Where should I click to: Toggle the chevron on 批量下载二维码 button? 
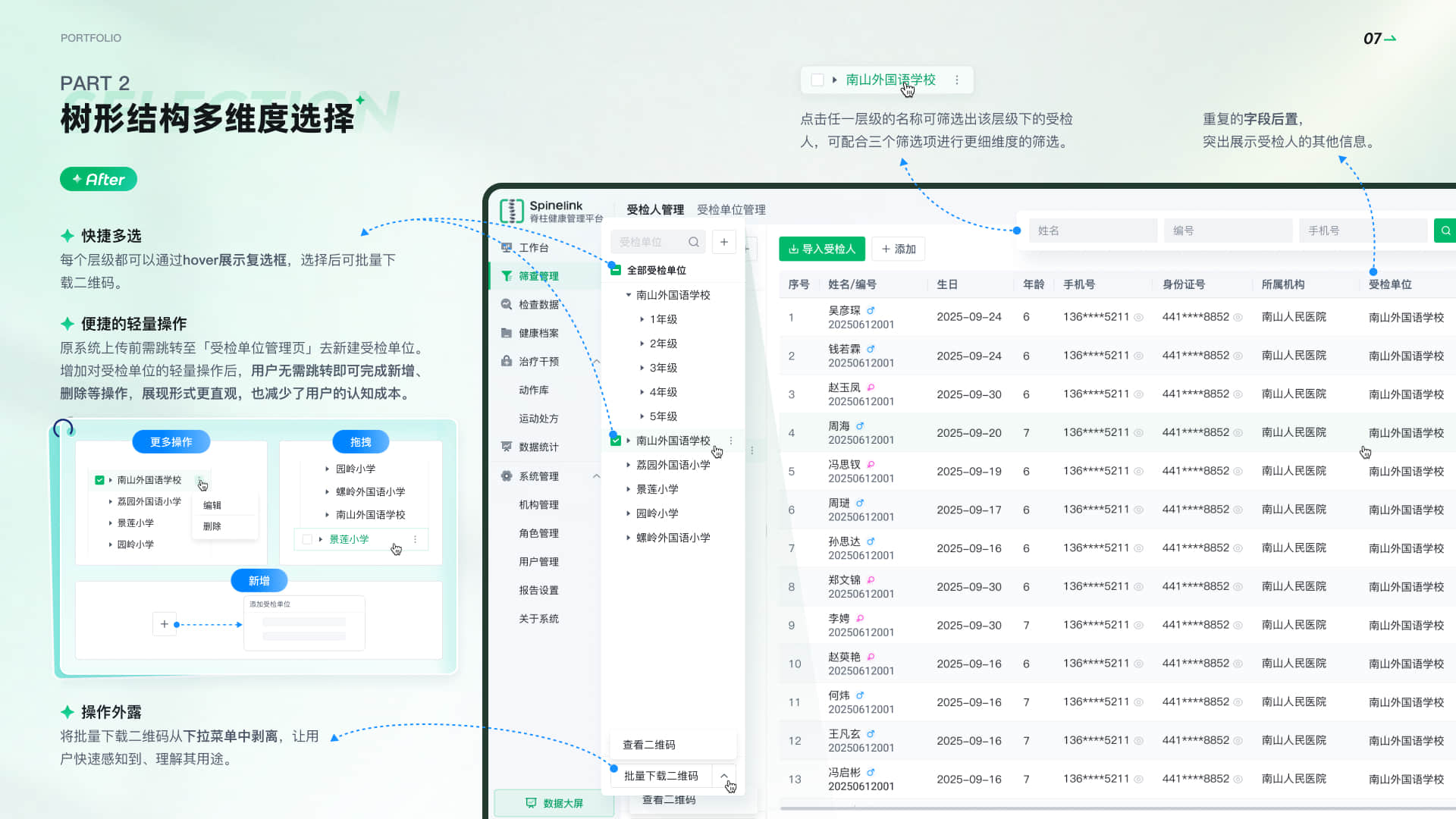click(724, 776)
